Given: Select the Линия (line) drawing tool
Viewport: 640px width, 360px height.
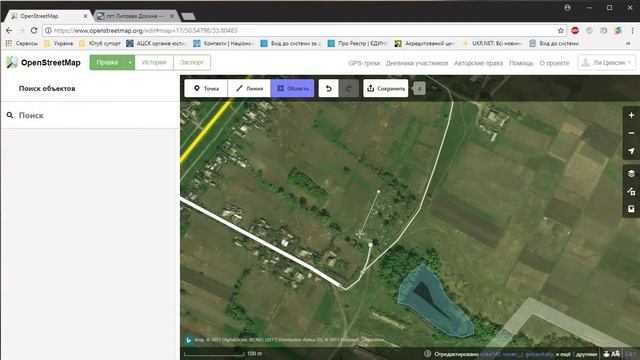Looking at the screenshot, I should click(249, 88).
